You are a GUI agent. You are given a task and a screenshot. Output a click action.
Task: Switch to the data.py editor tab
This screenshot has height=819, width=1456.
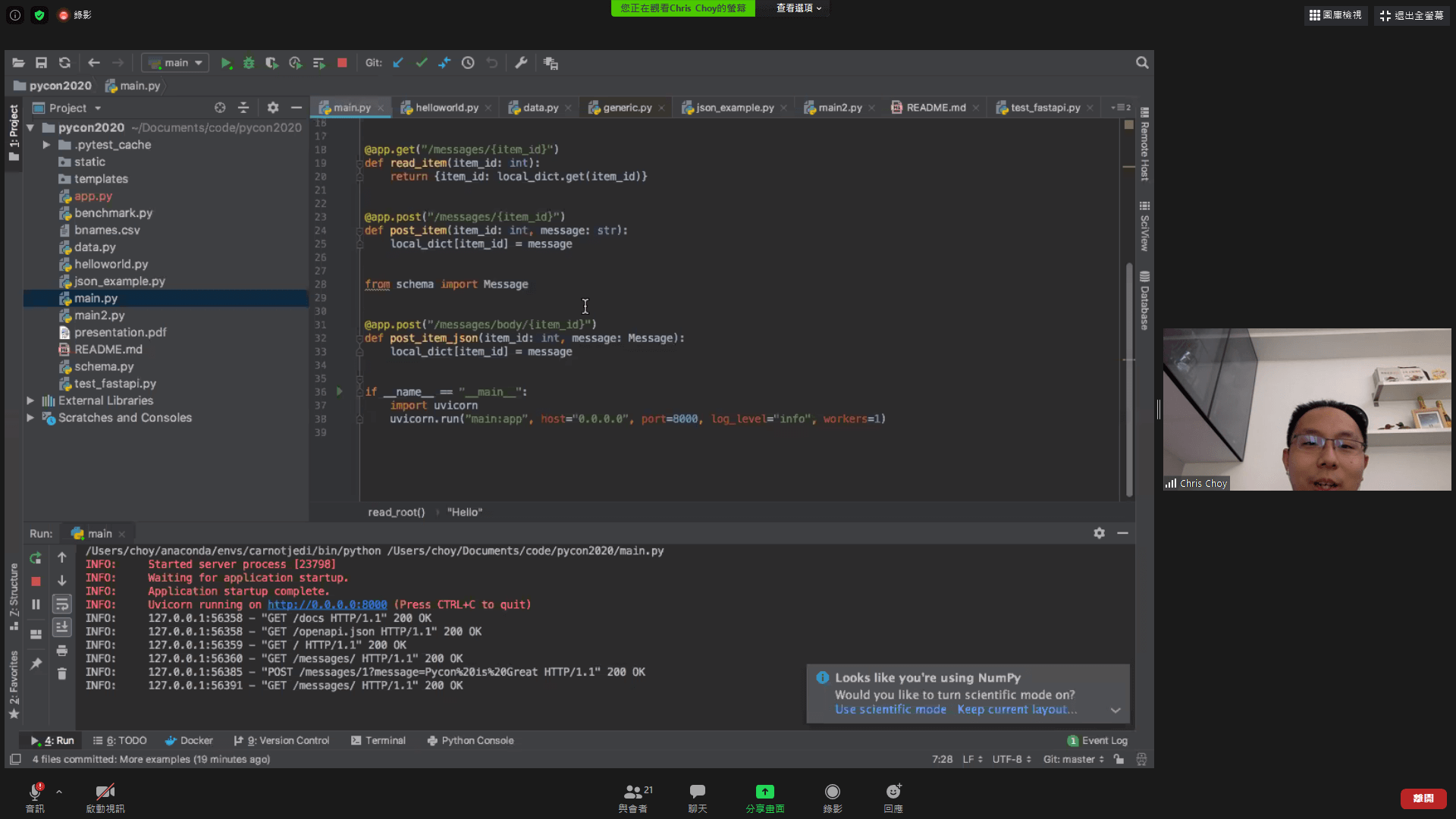(541, 108)
